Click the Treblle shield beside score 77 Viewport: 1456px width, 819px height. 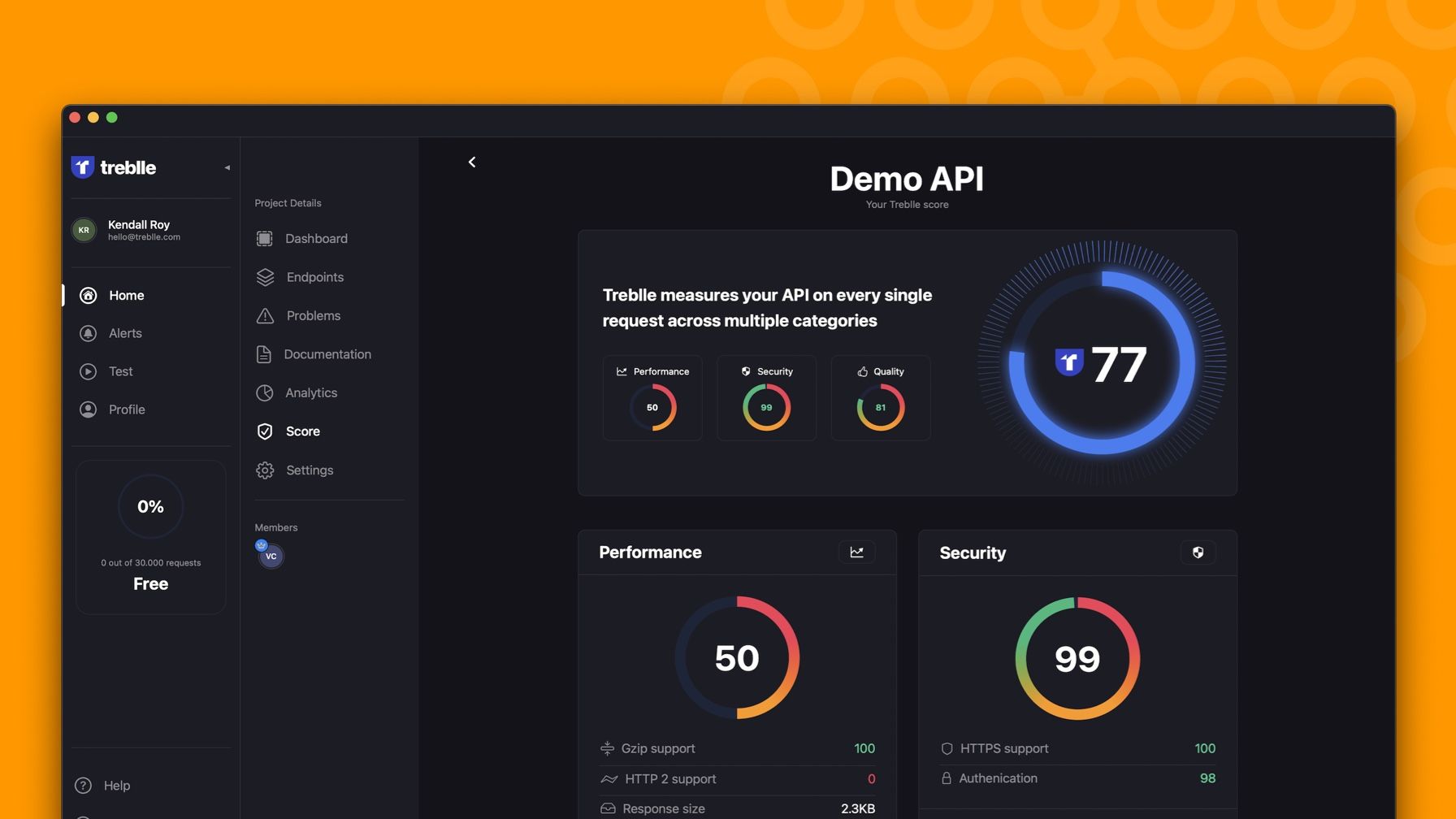click(1068, 362)
